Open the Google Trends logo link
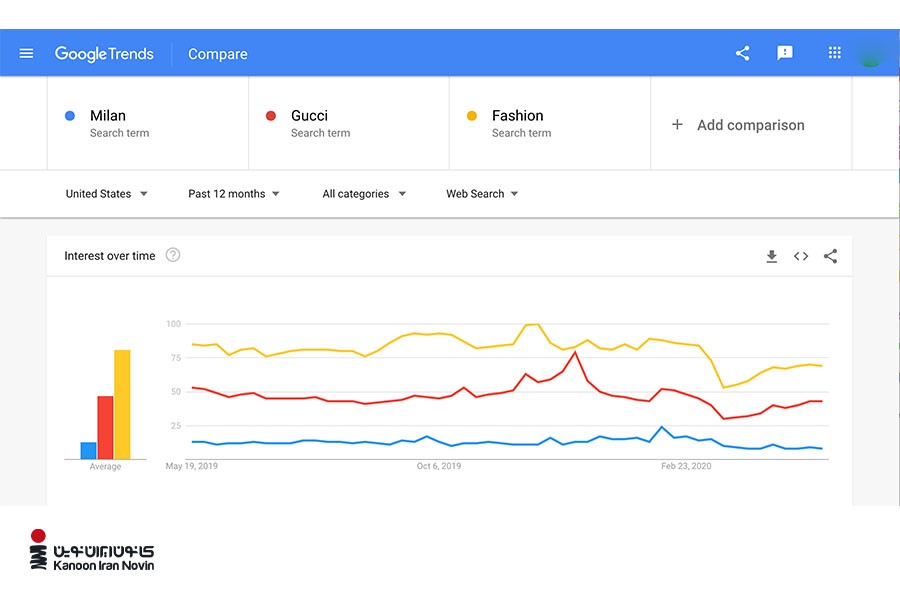Image resolution: width=900 pixels, height=600 pixels. click(x=105, y=53)
